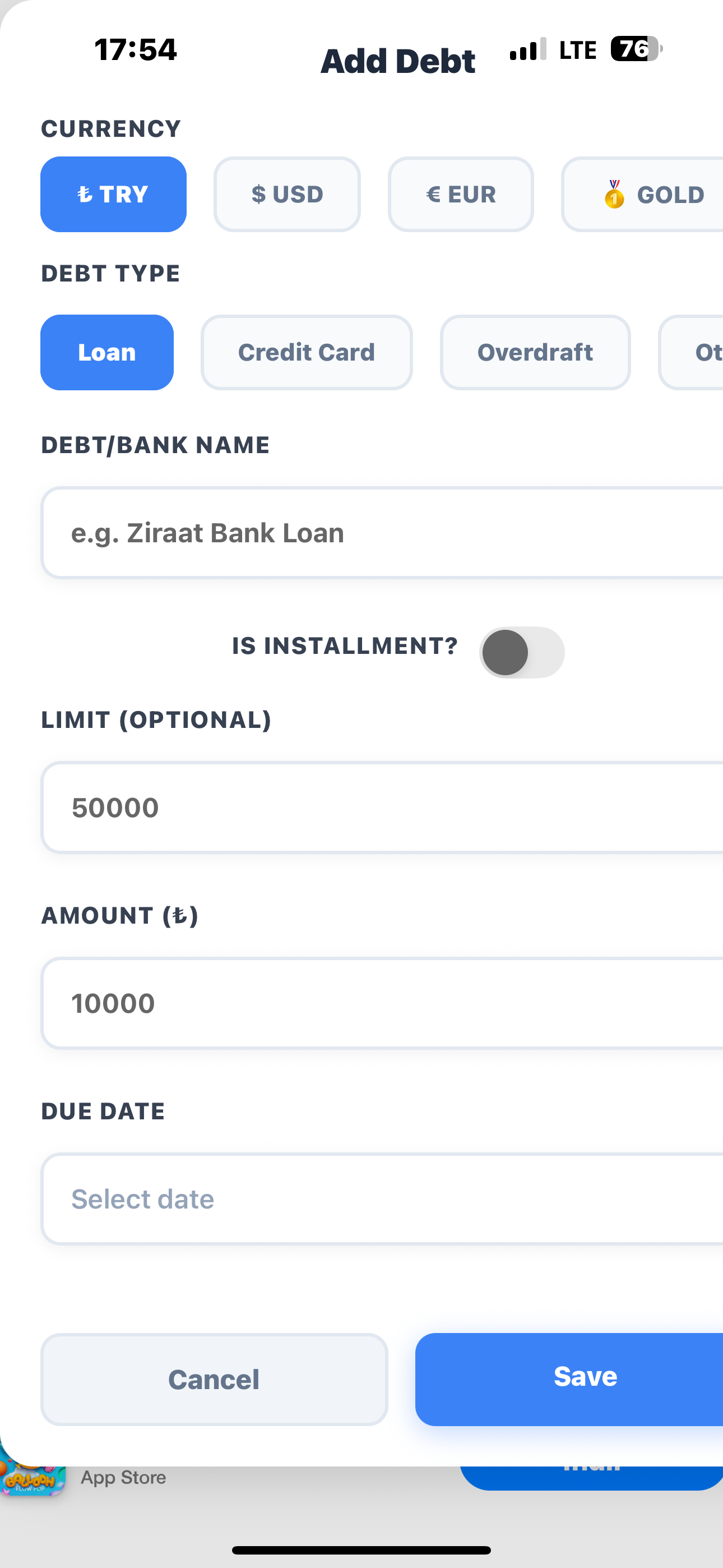Select the TRY currency chip
This screenshot has height=1568, width=723.
point(113,194)
